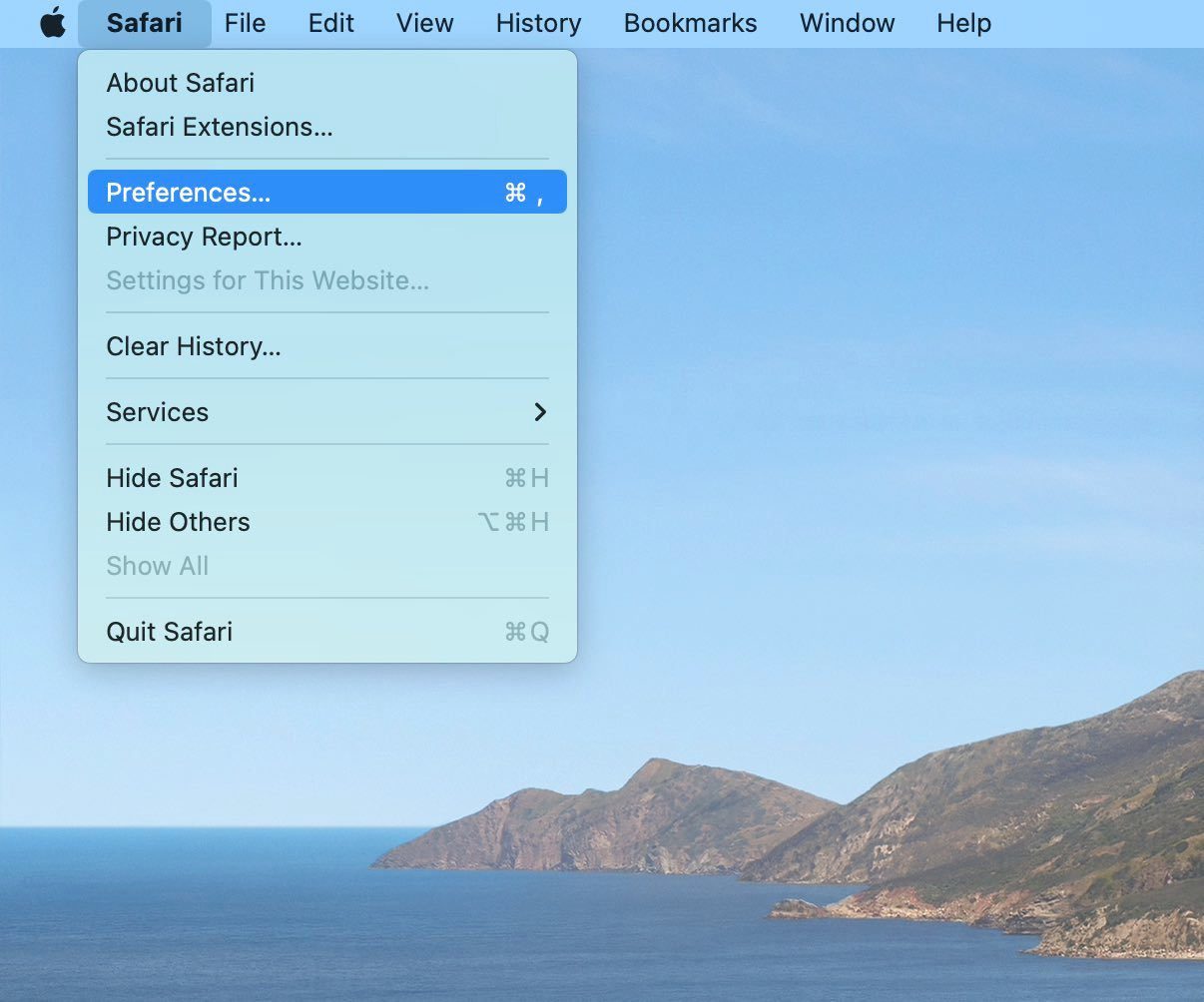Open Privacy Report…
The height and width of the screenshot is (1002, 1204).
327,237
